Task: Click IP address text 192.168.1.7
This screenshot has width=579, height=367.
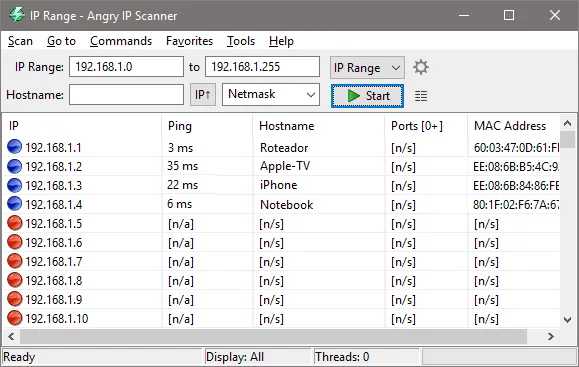Action: click(54, 262)
